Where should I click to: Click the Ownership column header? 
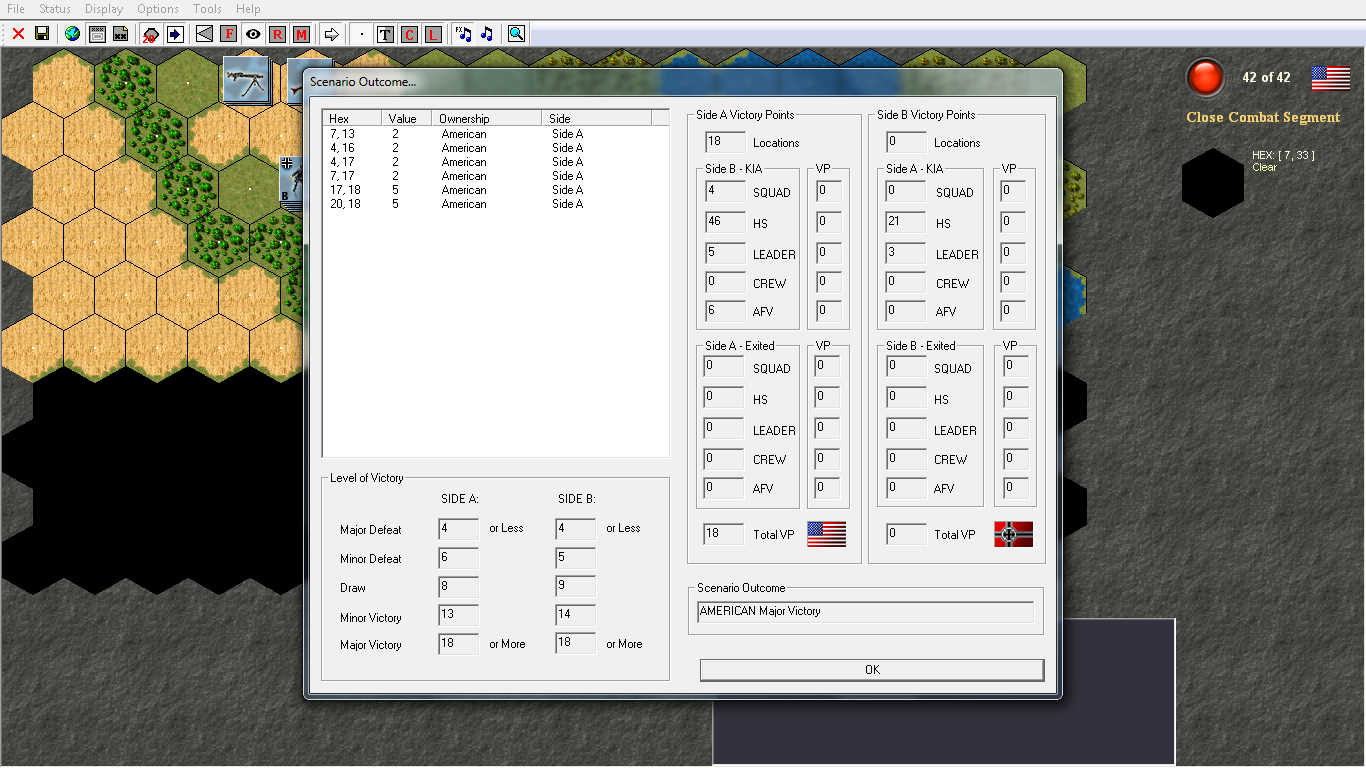tap(486, 119)
